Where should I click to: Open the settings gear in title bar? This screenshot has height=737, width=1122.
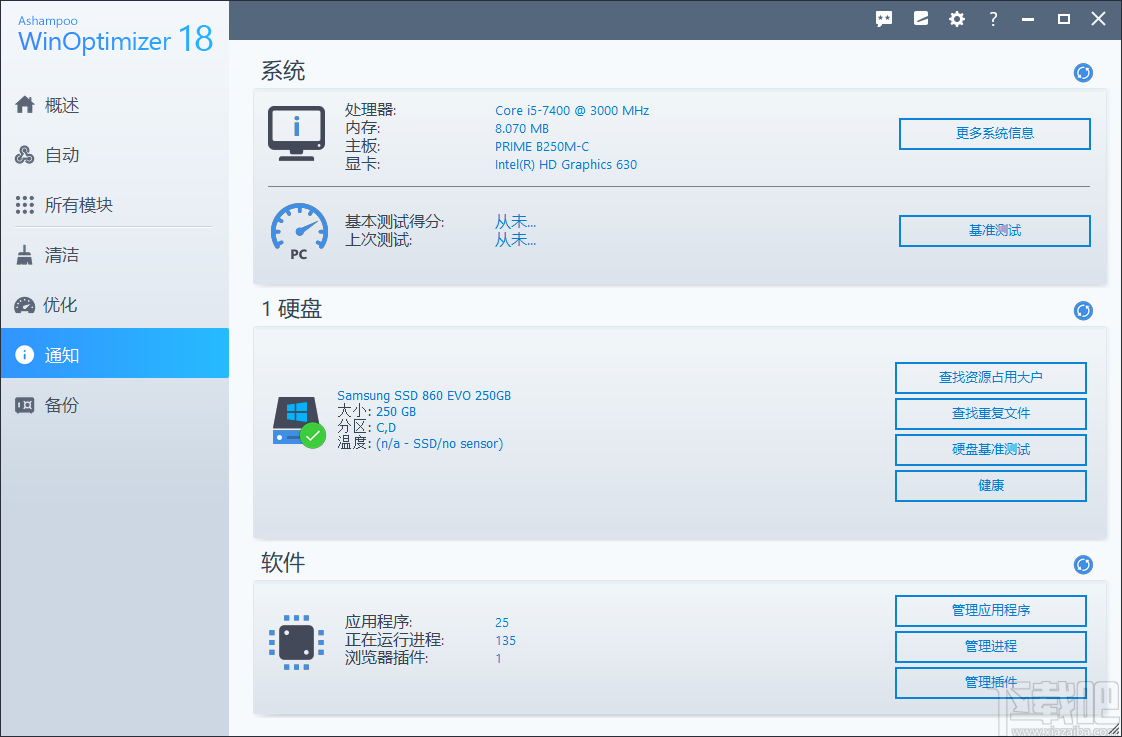(956, 18)
